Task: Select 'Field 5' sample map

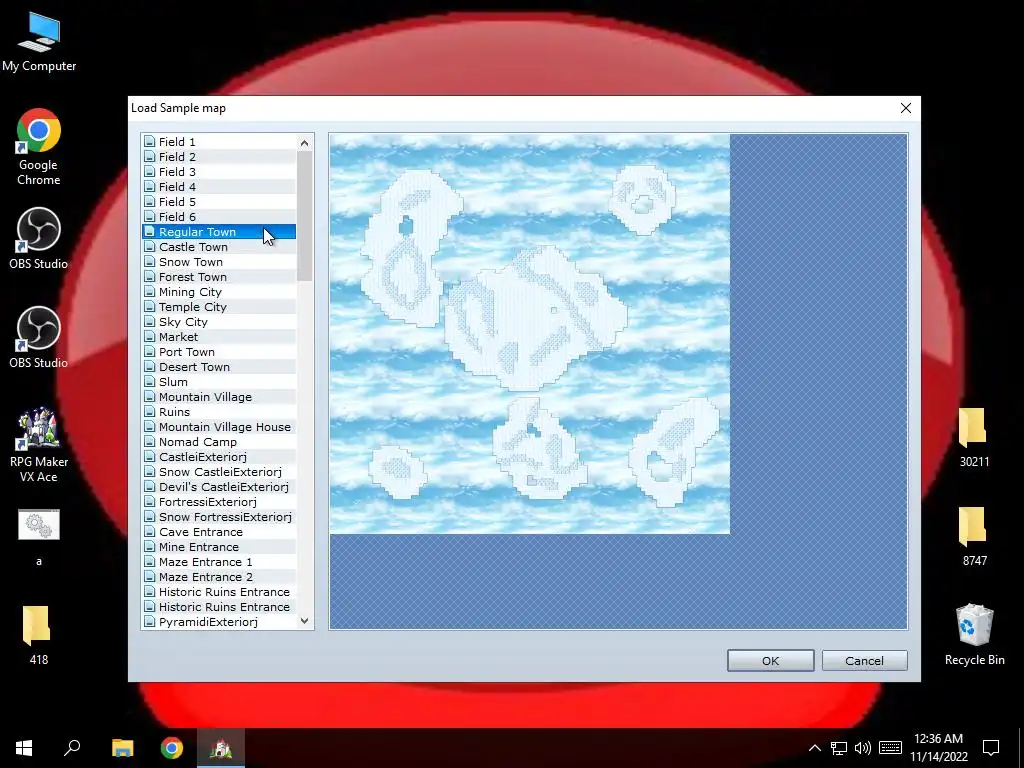Action: click(x=219, y=202)
